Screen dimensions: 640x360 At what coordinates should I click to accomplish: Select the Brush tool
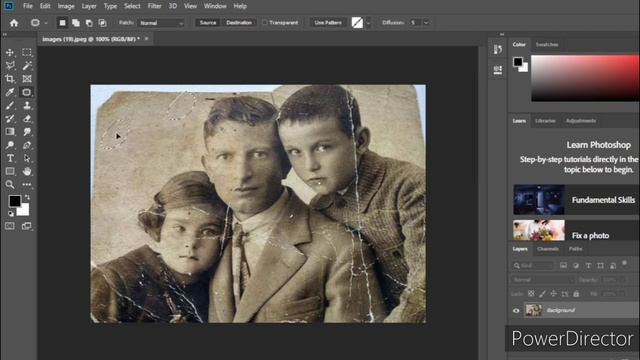point(10,105)
